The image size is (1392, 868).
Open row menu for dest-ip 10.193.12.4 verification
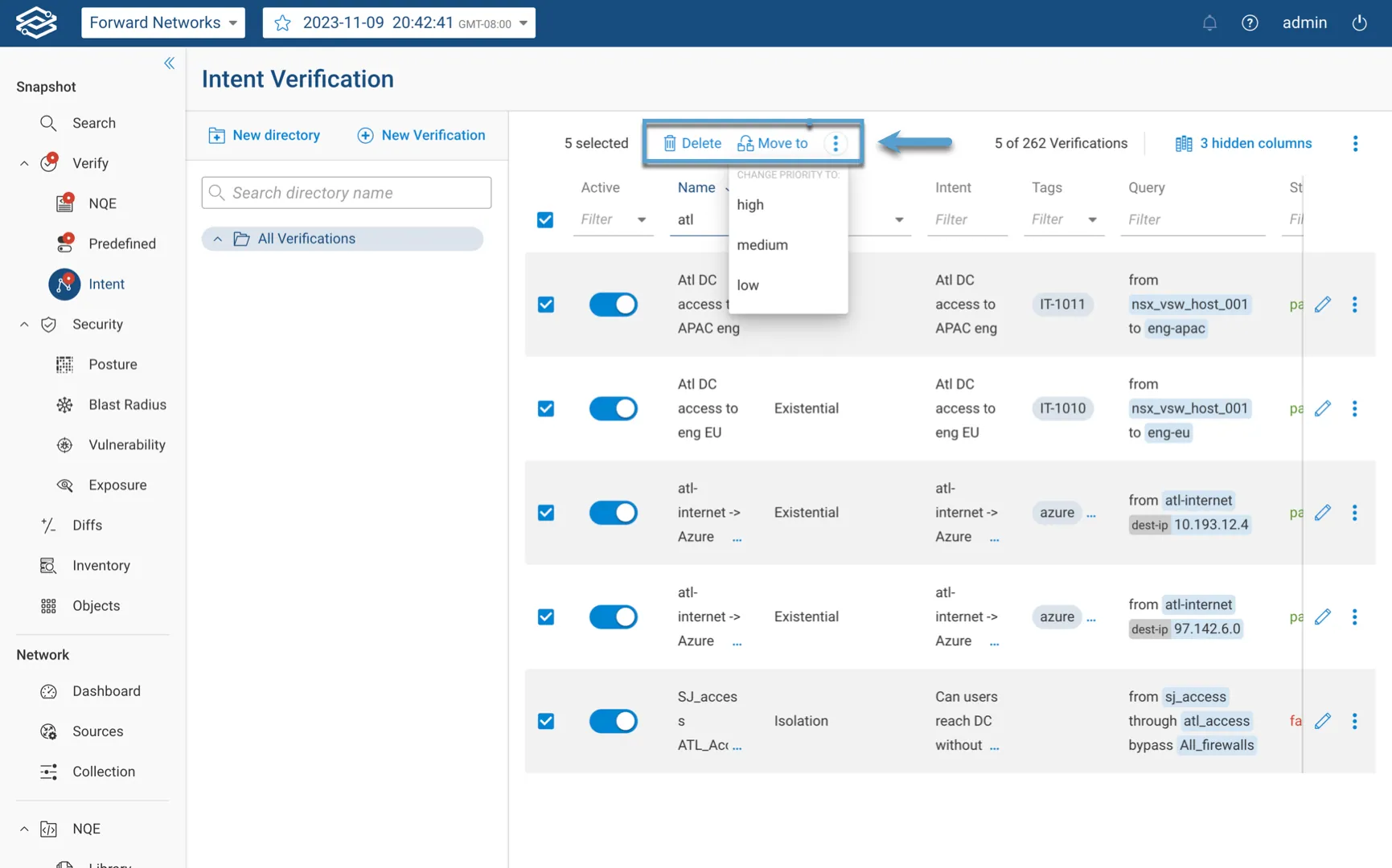click(x=1355, y=513)
